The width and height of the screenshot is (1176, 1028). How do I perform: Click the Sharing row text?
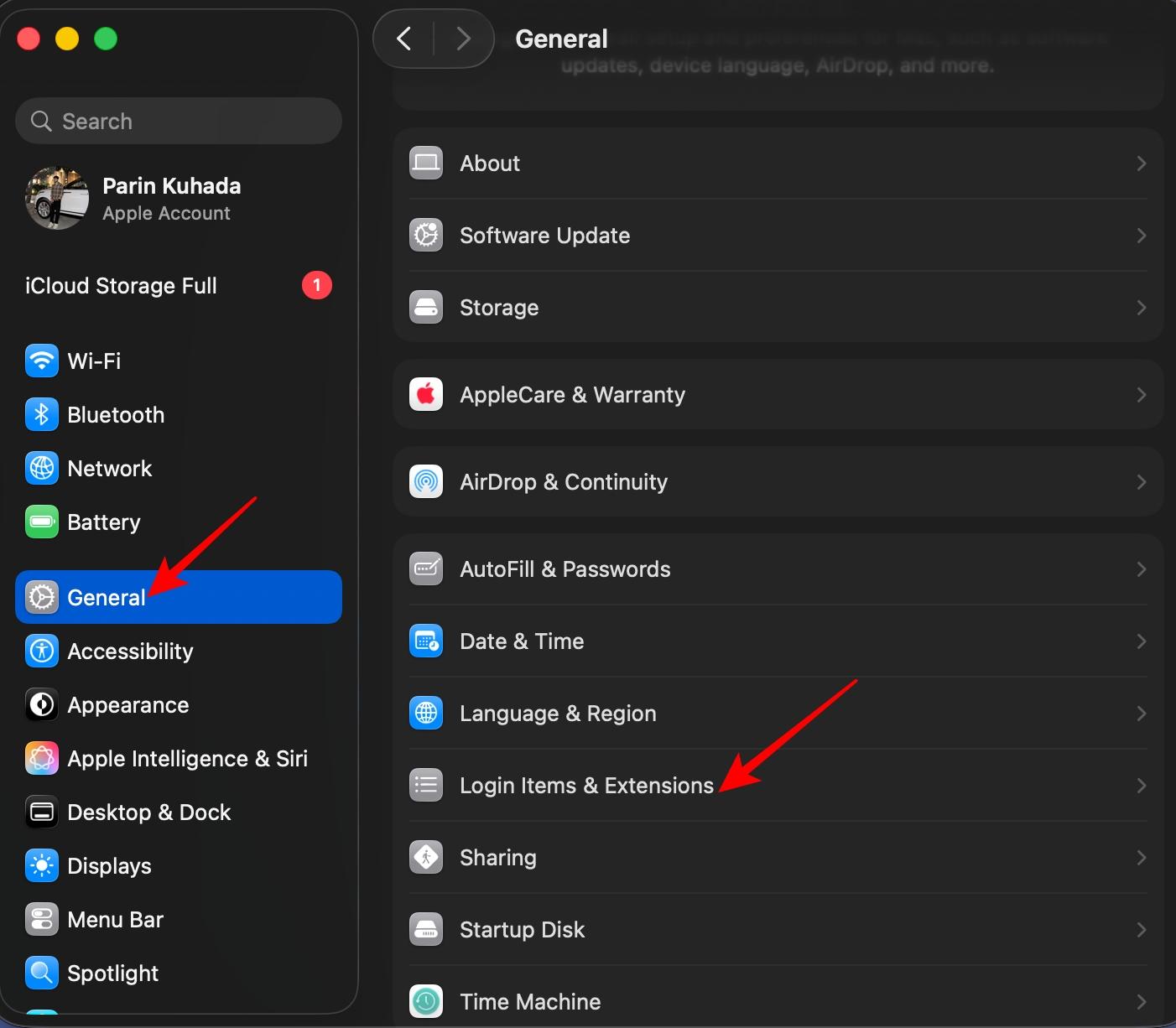498,858
